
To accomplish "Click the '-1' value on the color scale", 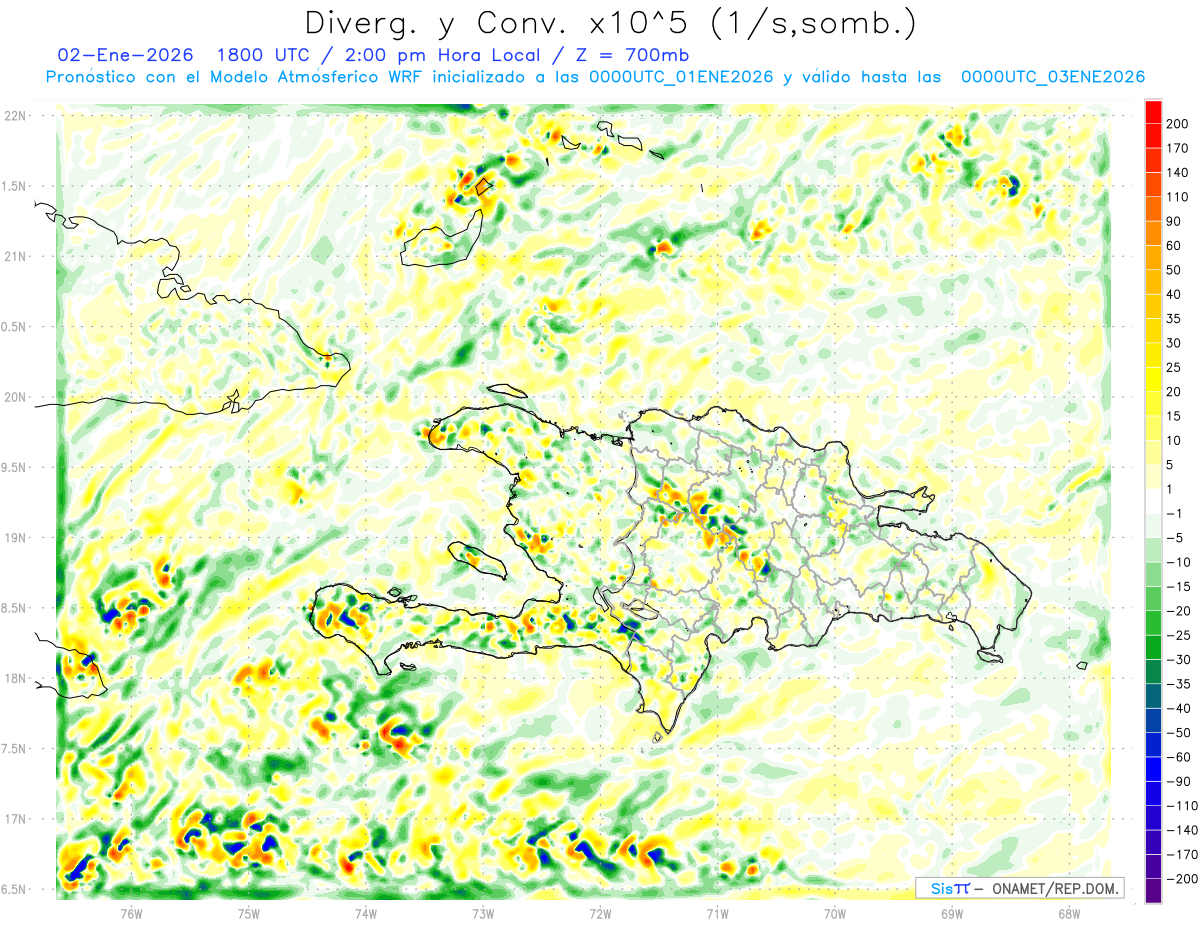I will (x=1175, y=513).
